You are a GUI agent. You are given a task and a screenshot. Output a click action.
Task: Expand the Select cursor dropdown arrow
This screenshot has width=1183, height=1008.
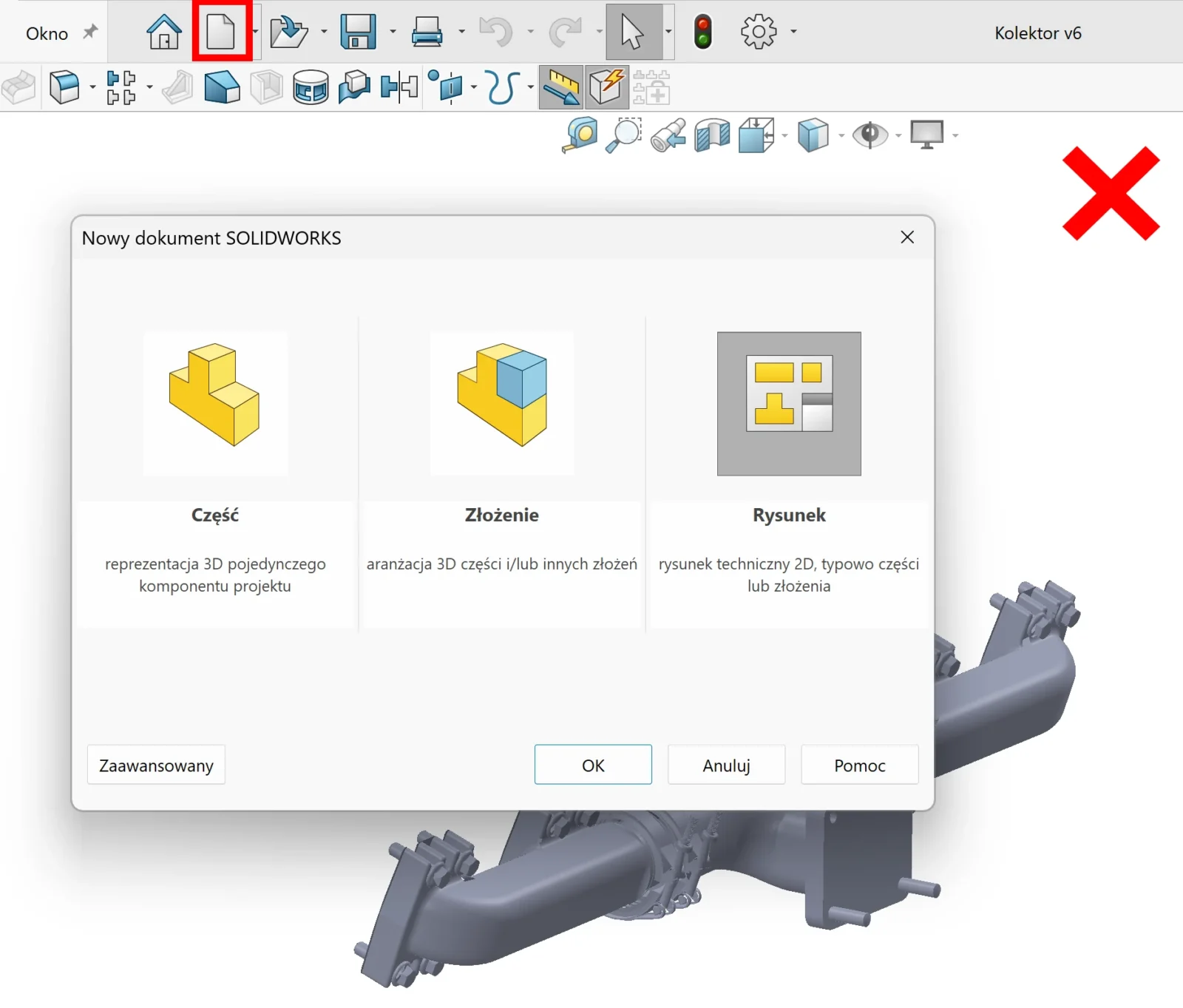(x=668, y=32)
